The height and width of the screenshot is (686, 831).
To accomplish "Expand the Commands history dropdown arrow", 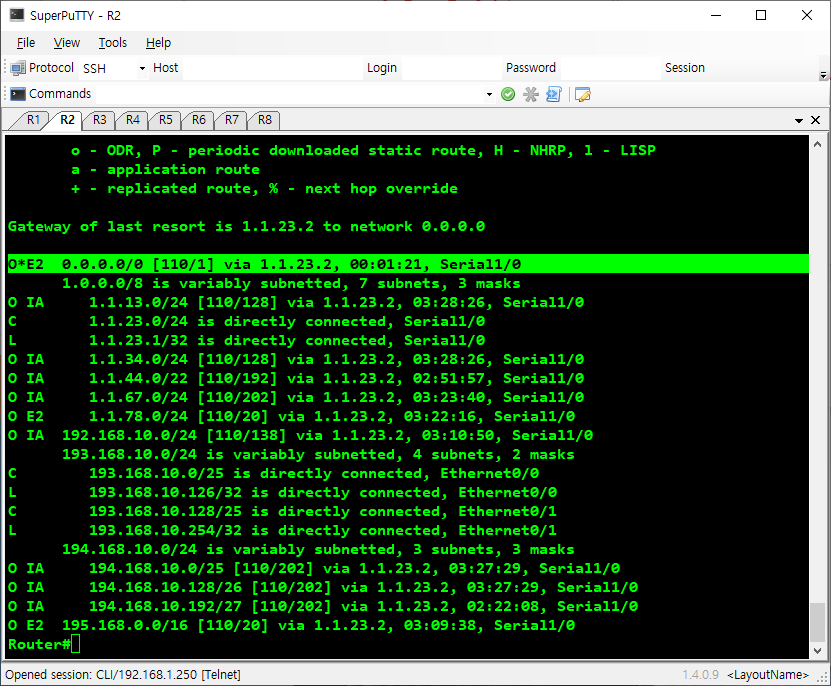I will [489, 95].
